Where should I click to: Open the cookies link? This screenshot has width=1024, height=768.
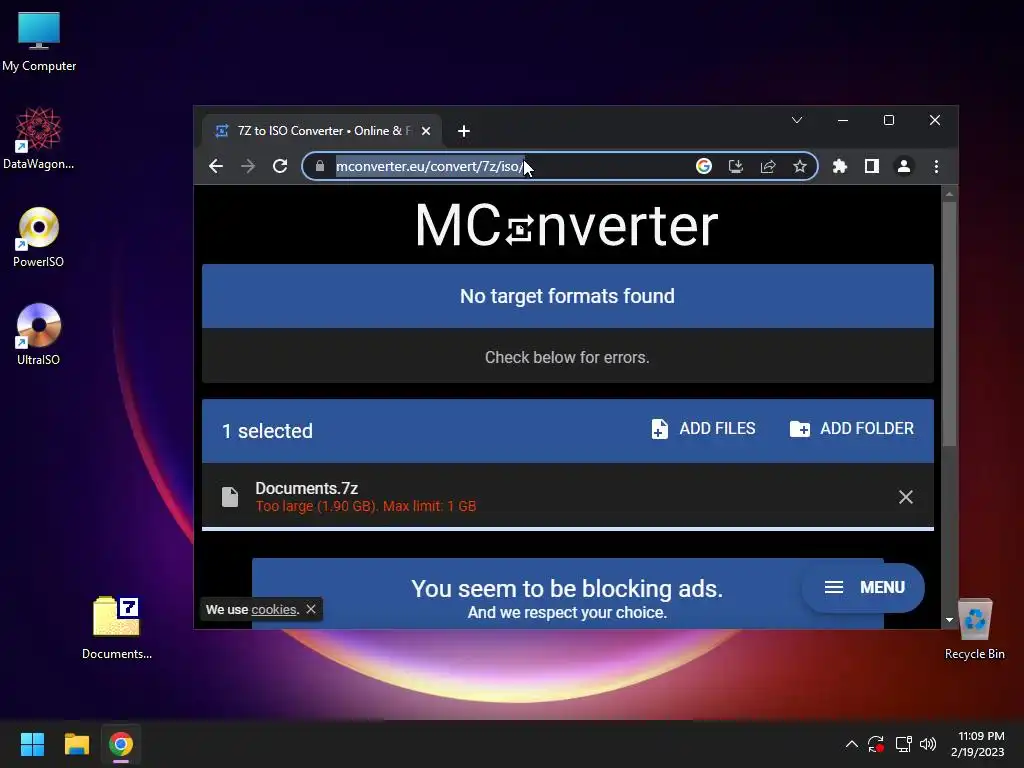point(274,609)
